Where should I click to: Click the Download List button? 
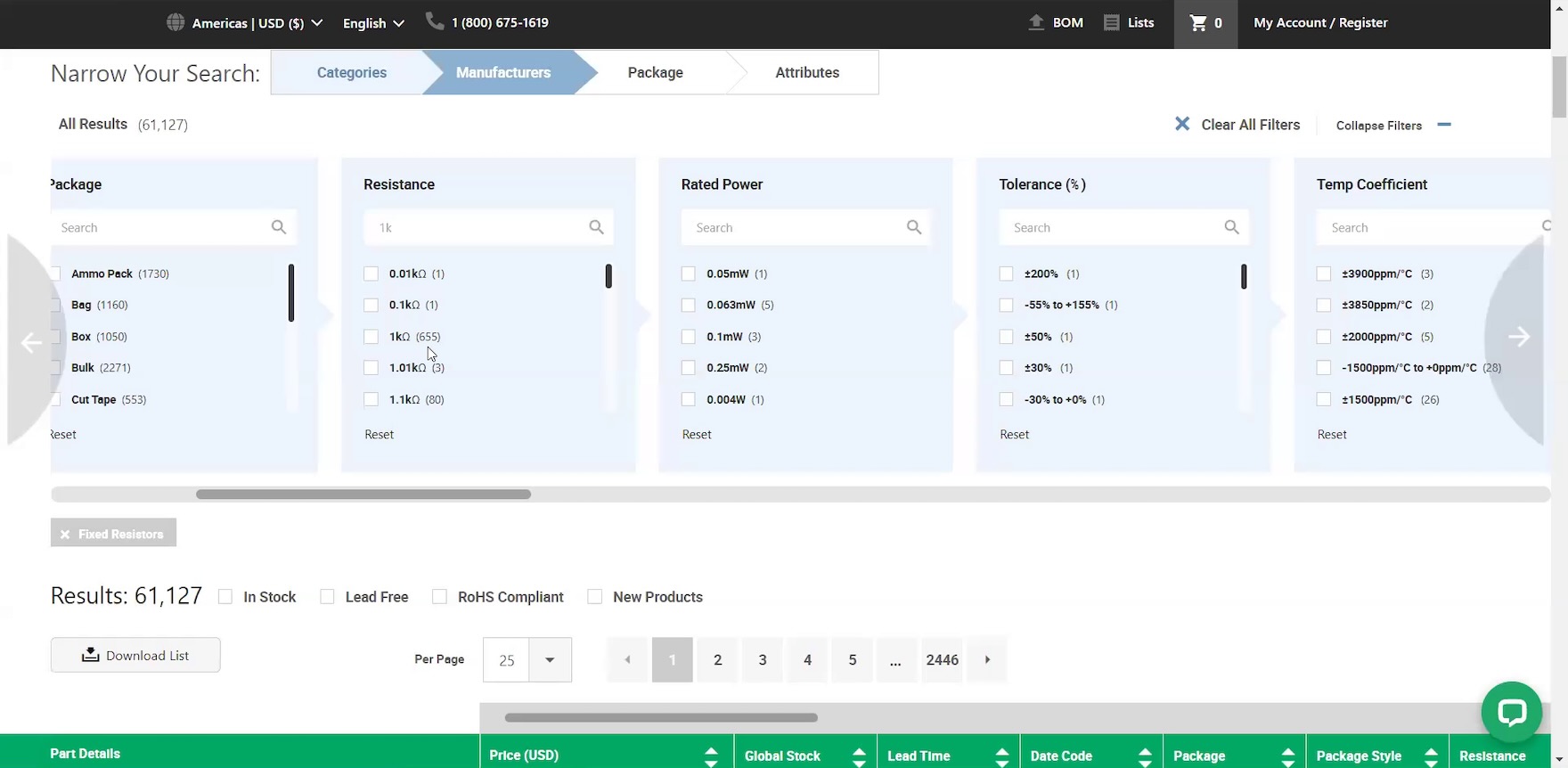tap(135, 656)
